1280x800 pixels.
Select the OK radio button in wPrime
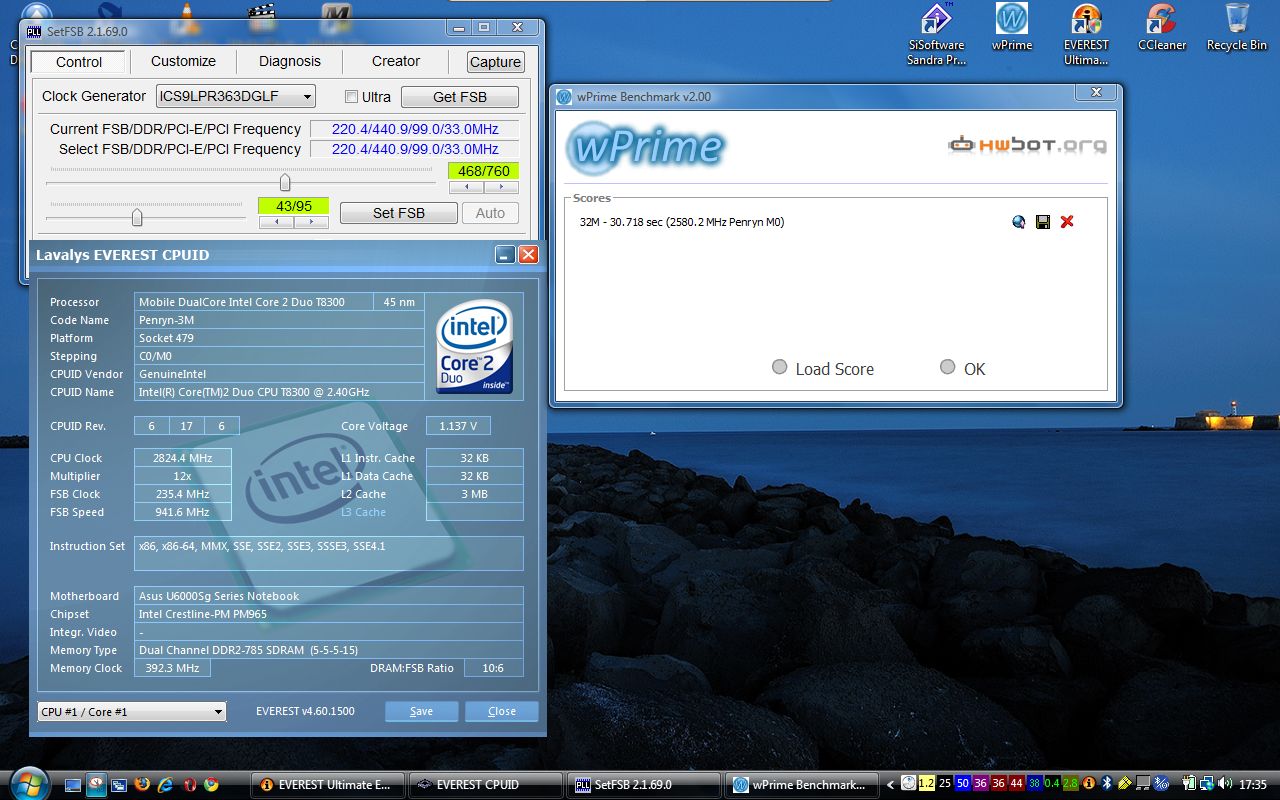point(948,367)
